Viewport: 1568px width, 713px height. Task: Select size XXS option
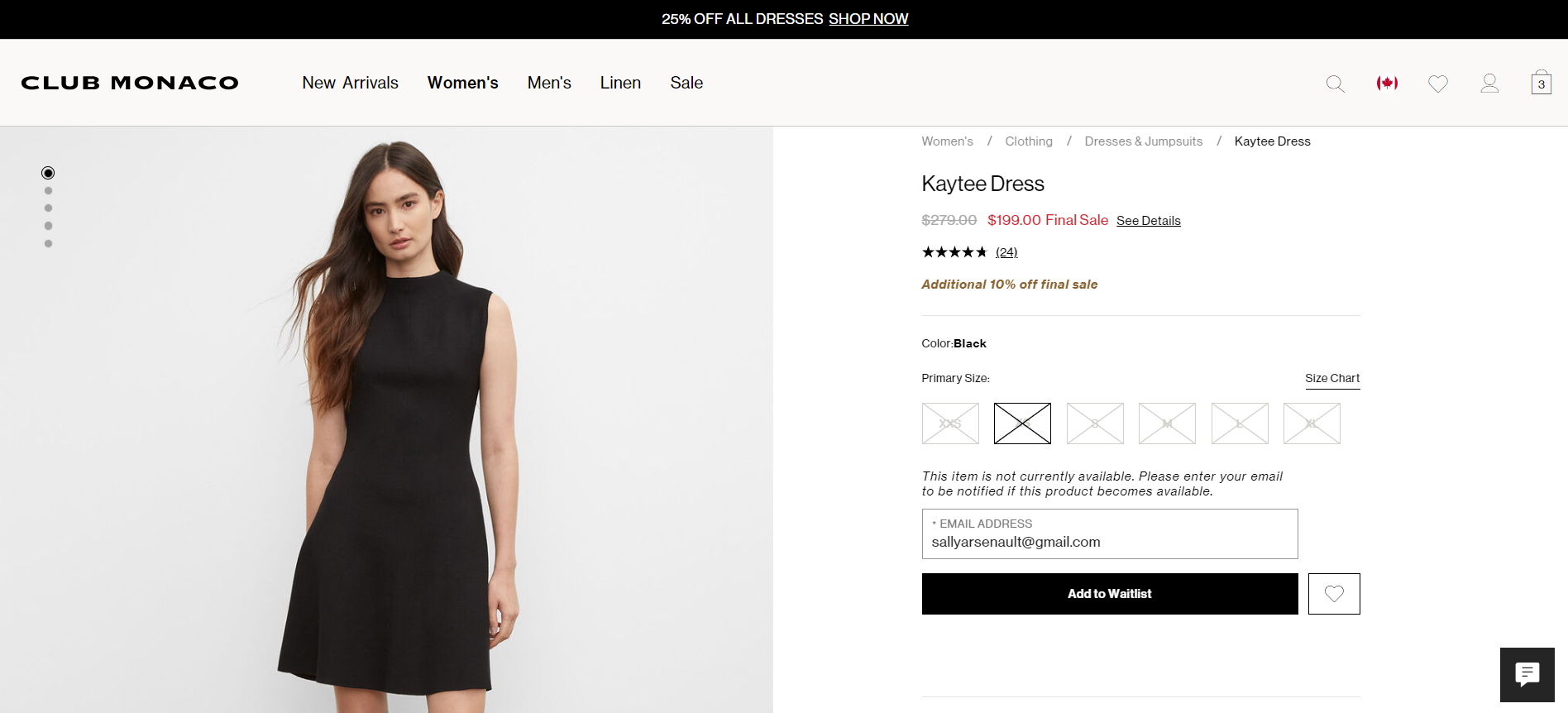coord(950,423)
